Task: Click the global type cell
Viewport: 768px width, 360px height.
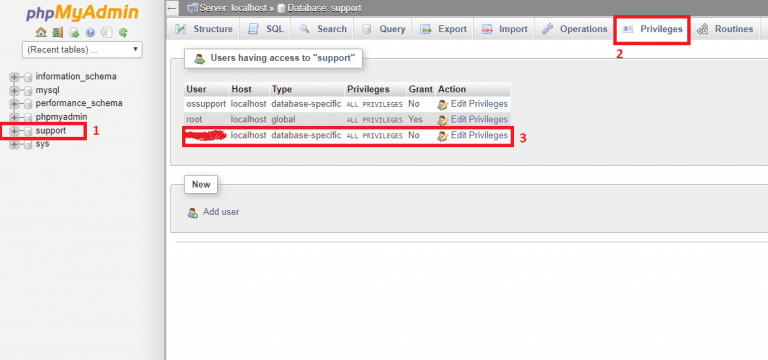Action: (x=306, y=120)
